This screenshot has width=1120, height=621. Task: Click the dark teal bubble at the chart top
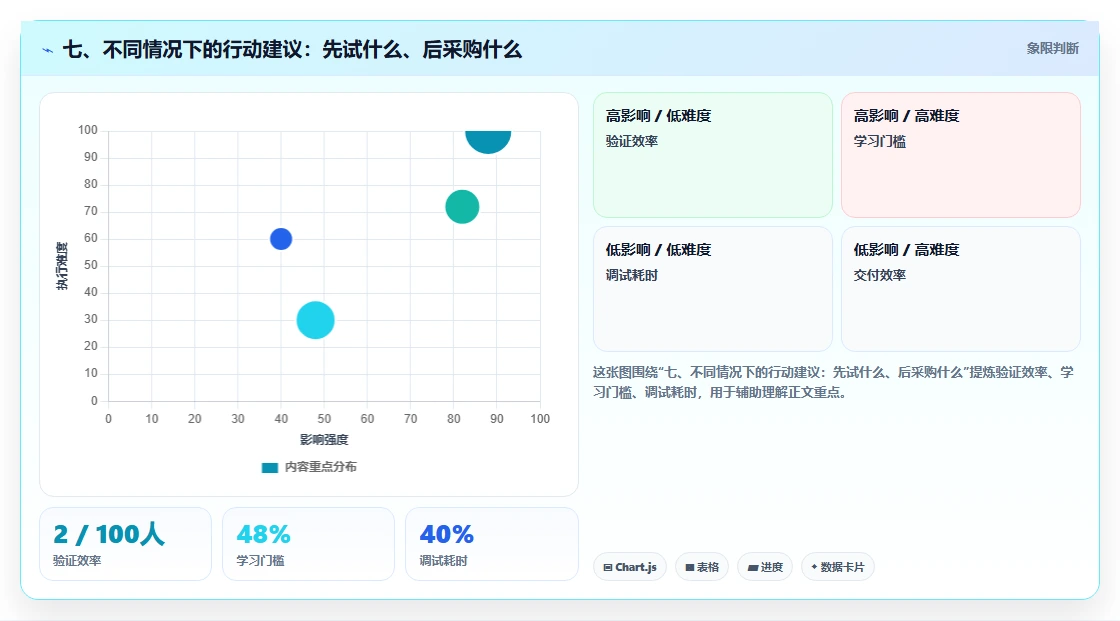click(x=488, y=141)
